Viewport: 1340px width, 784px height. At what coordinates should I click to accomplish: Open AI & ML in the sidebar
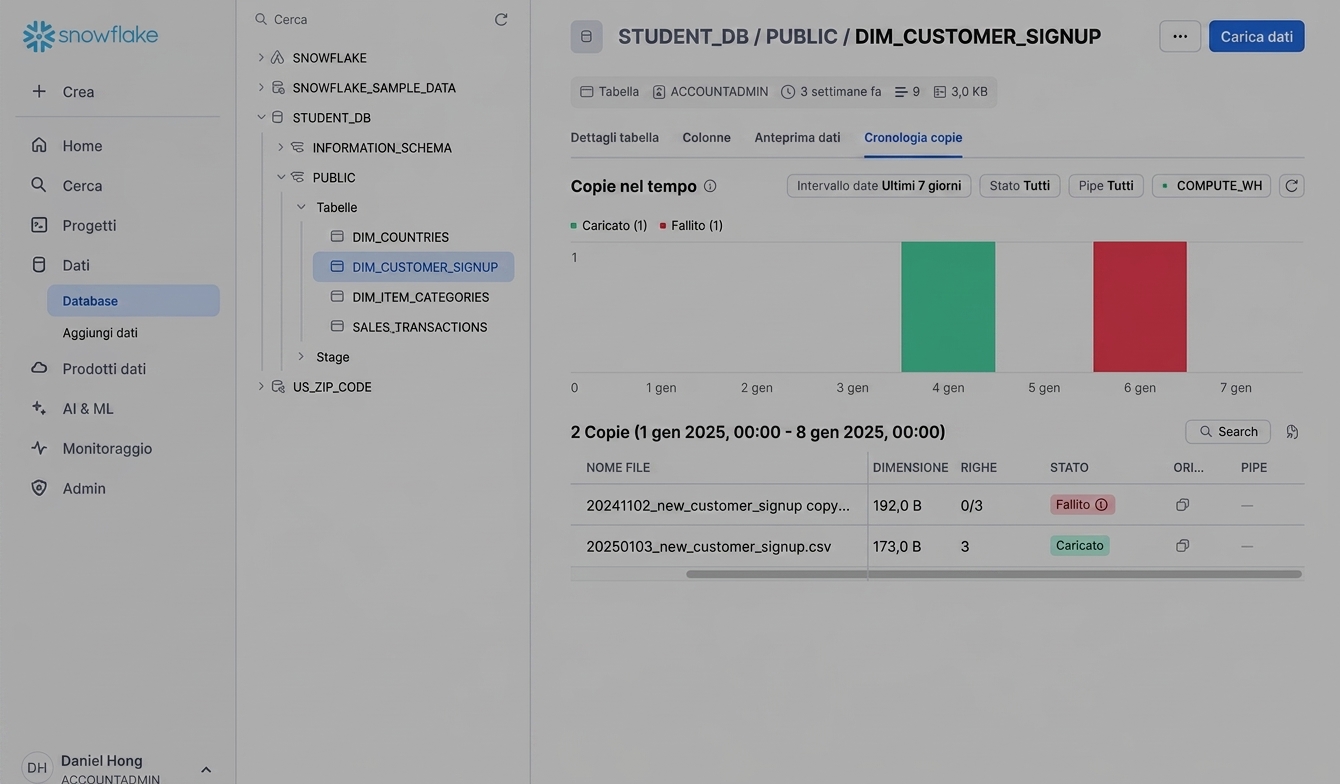[88, 408]
